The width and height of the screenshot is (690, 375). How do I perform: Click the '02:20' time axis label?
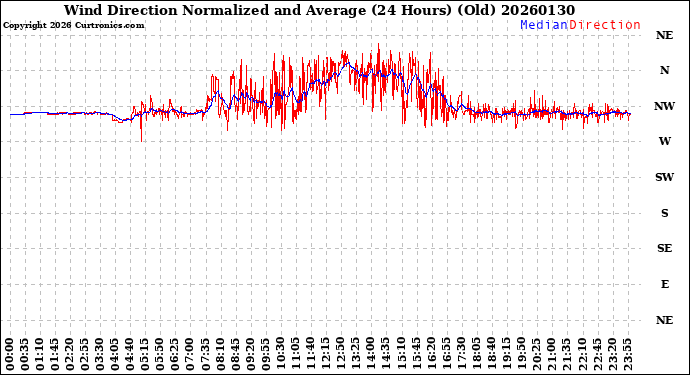[70, 355]
